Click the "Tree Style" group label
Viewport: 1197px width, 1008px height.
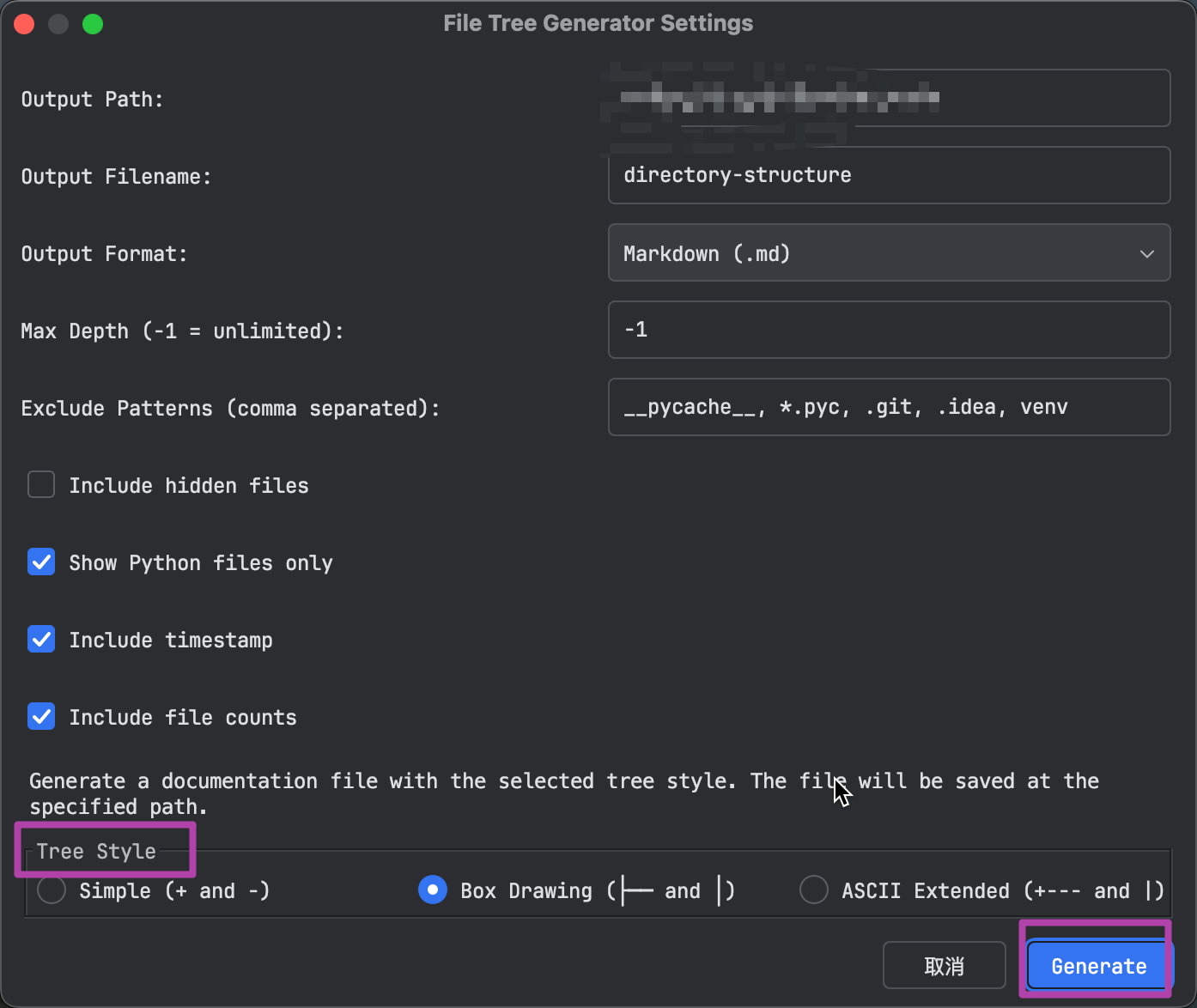(95, 851)
